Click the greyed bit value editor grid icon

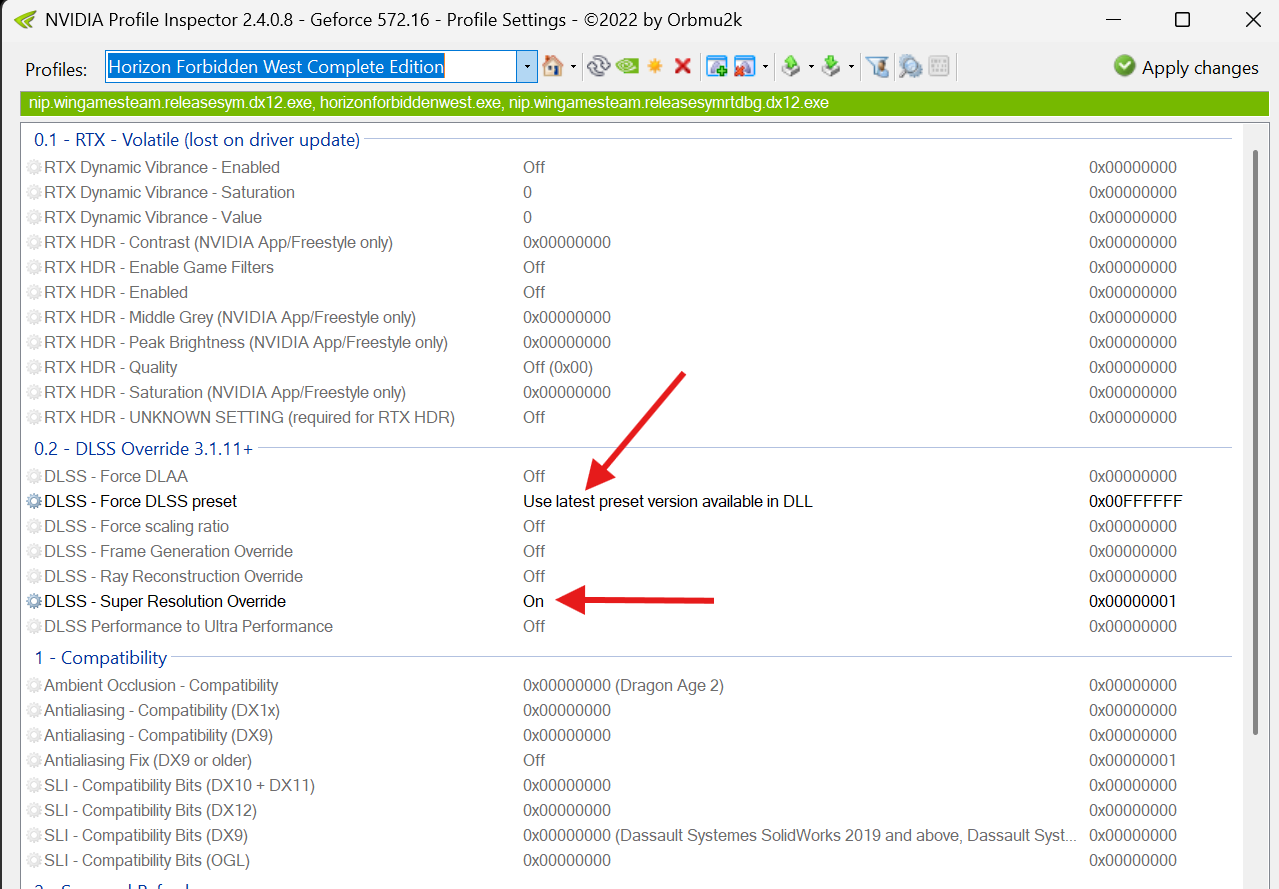click(x=938, y=67)
